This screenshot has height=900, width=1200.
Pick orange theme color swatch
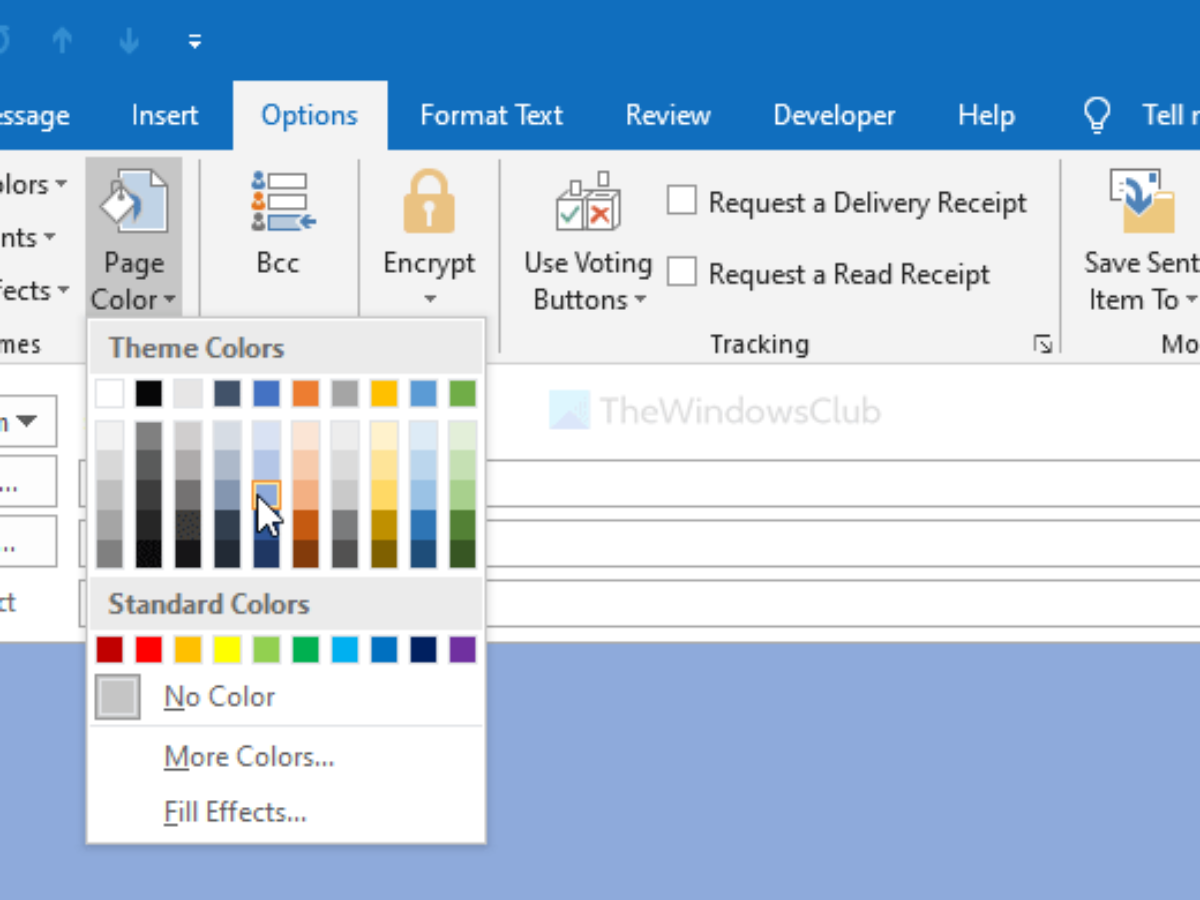305,393
